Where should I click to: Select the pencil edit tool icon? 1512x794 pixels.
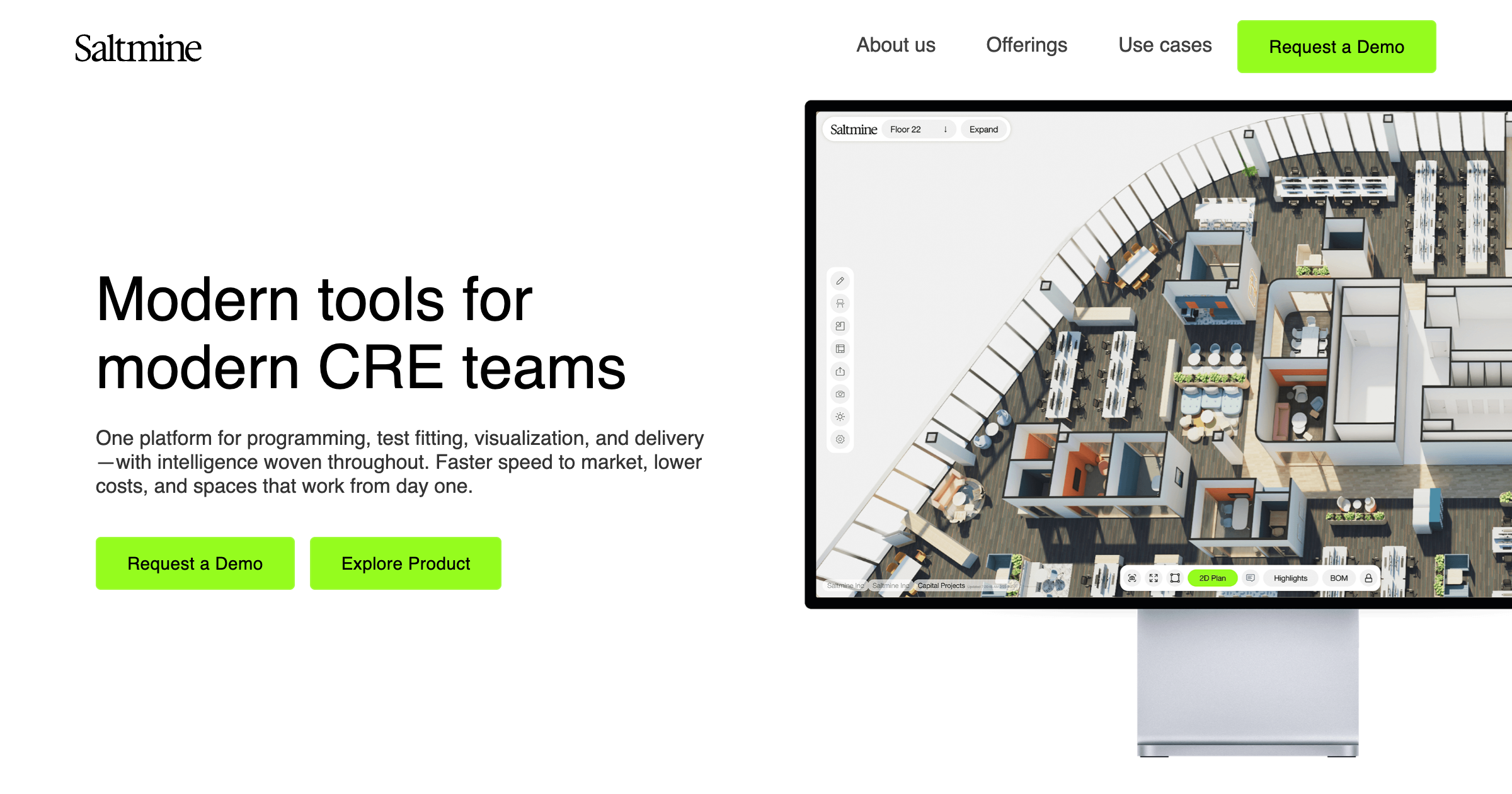(840, 281)
